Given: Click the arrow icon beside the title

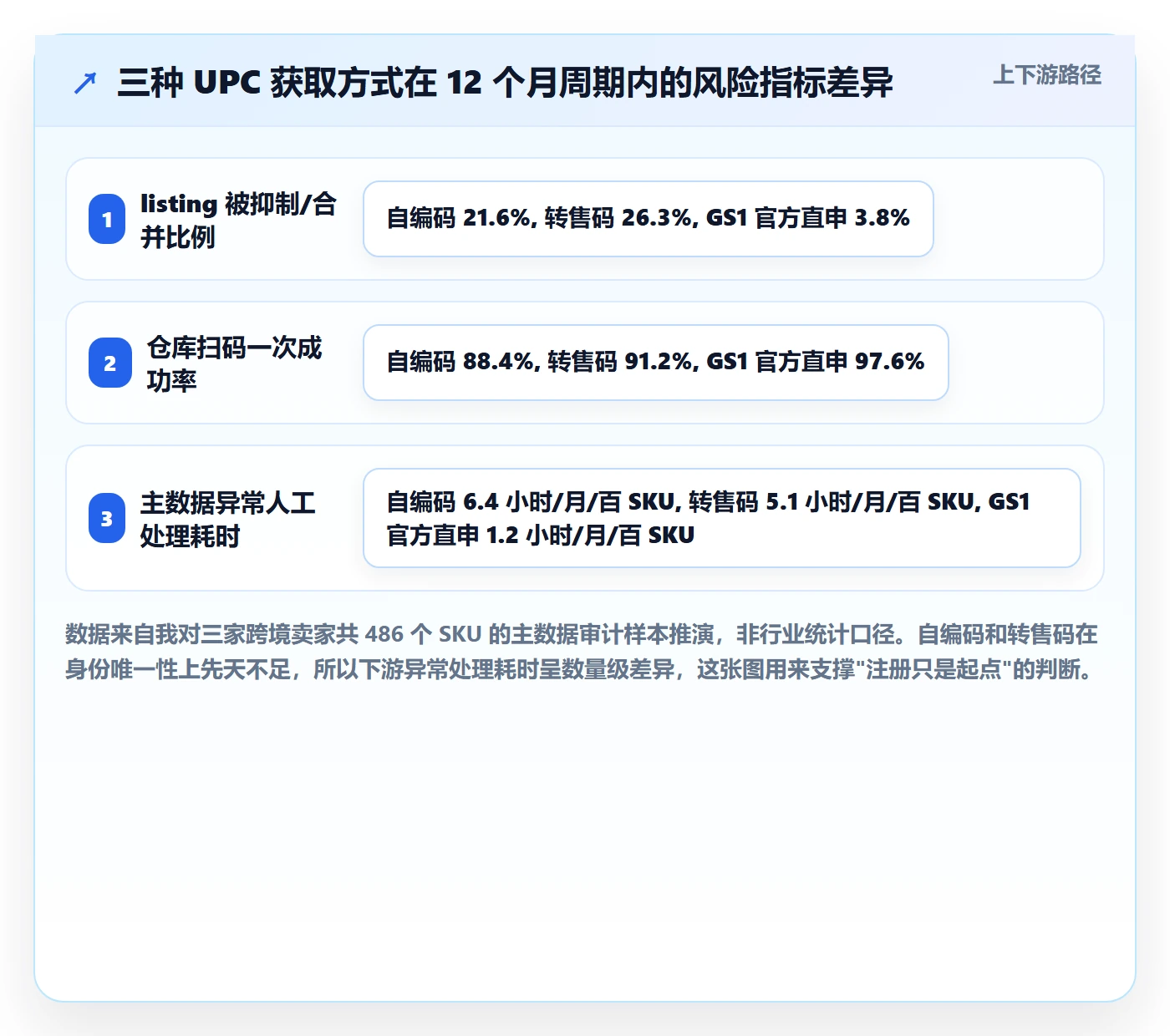Looking at the screenshot, I should 85,83.
